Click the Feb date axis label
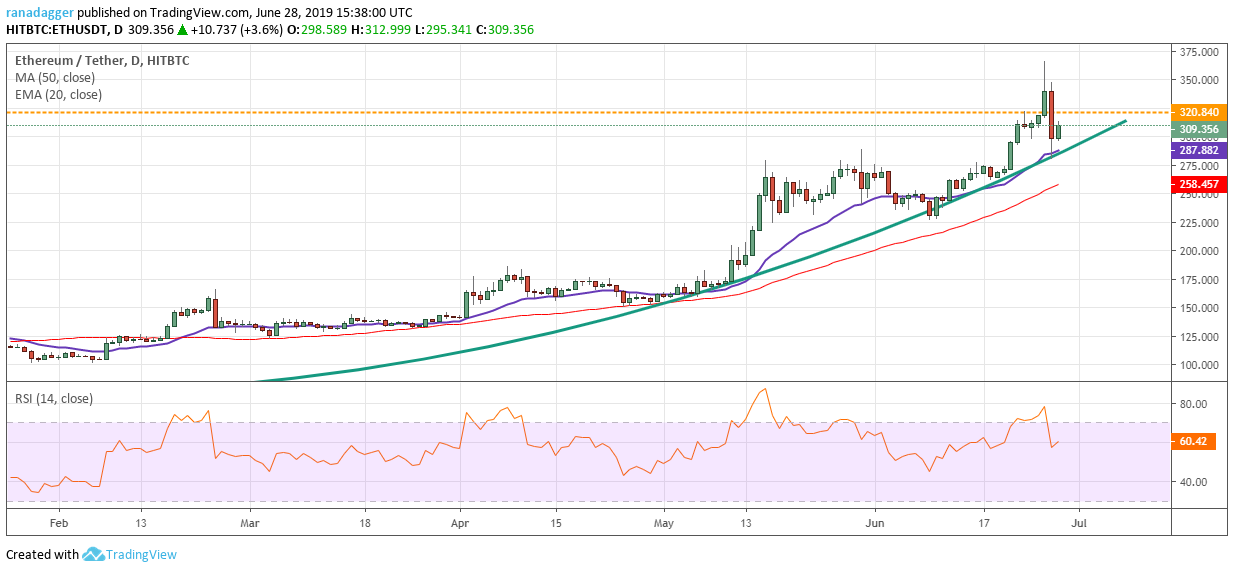Viewport: 1234px width, 572px height. click(x=58, y=522)
